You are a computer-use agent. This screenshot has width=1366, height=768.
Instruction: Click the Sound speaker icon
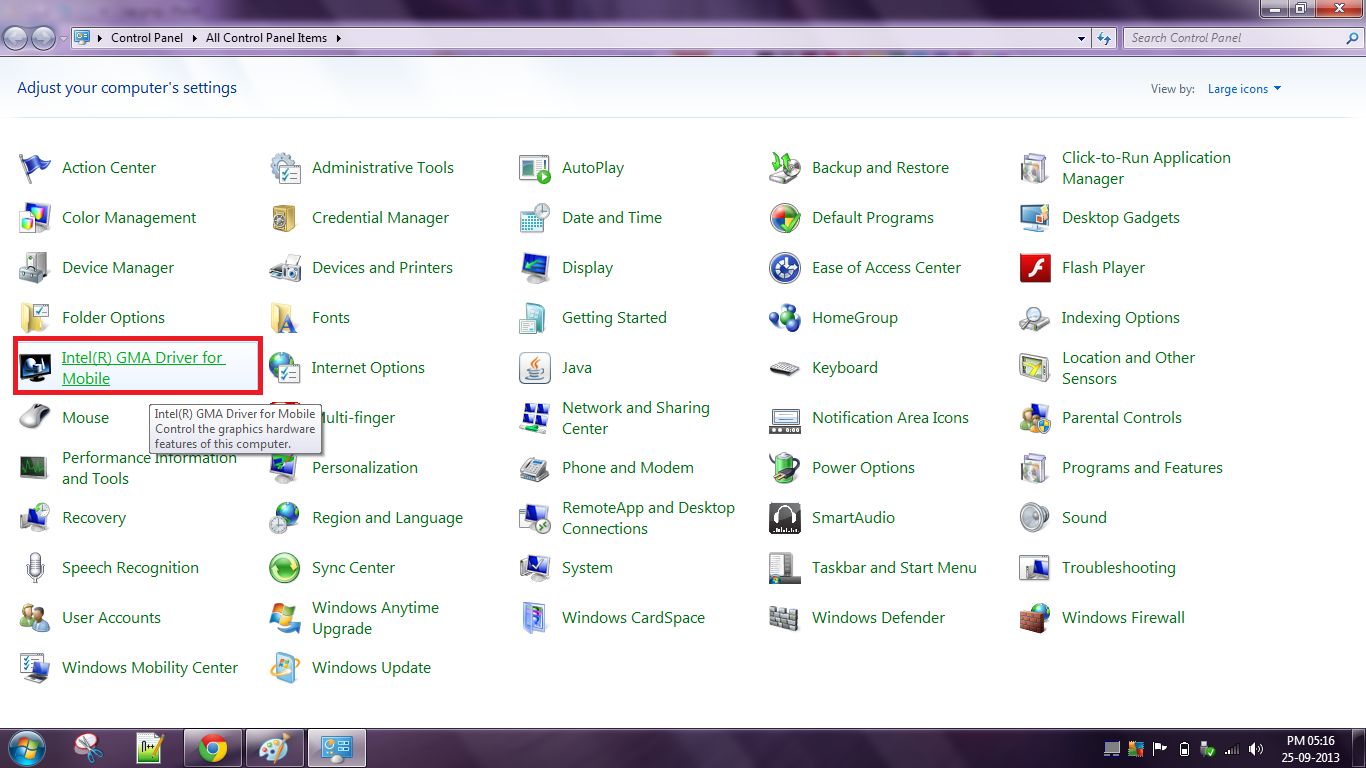pos(1035,518)
